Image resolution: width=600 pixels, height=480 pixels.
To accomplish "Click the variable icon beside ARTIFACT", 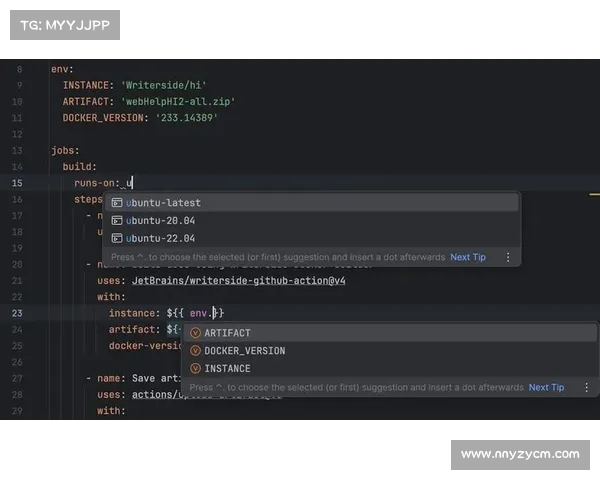I will [x=195, y=333].
